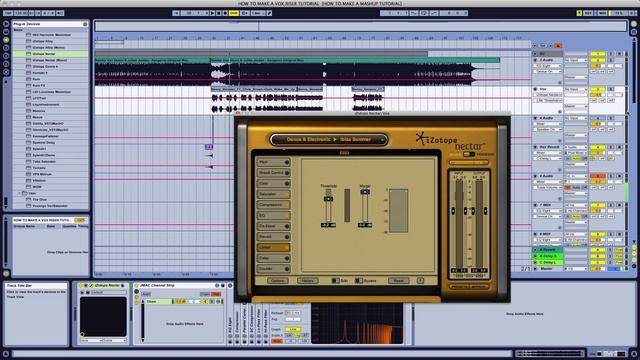Click the transport Stop button
Image resolution: width=640 pixels, height=360 pixels.
219,13
